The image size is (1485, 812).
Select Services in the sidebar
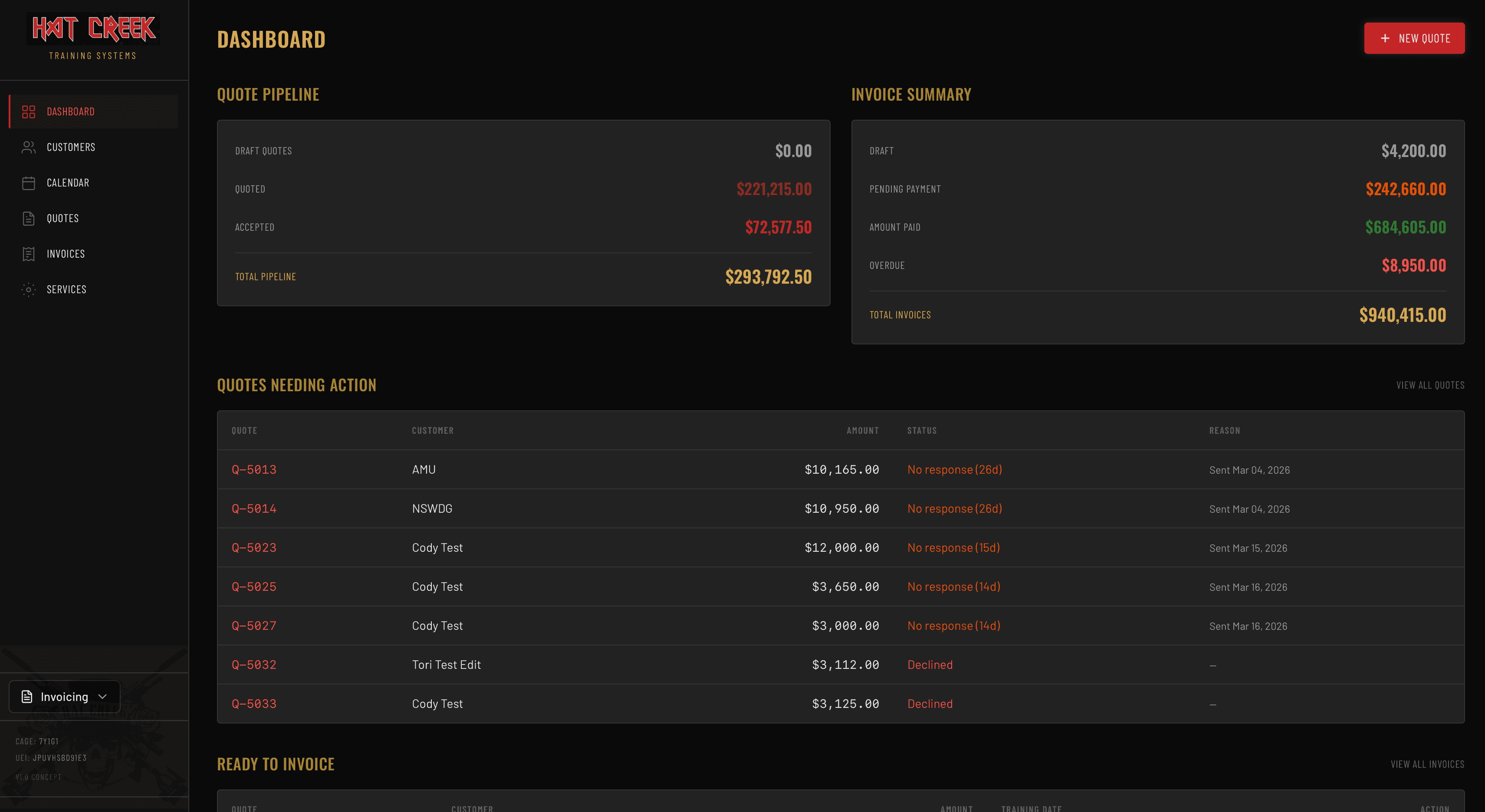point(93,290)
